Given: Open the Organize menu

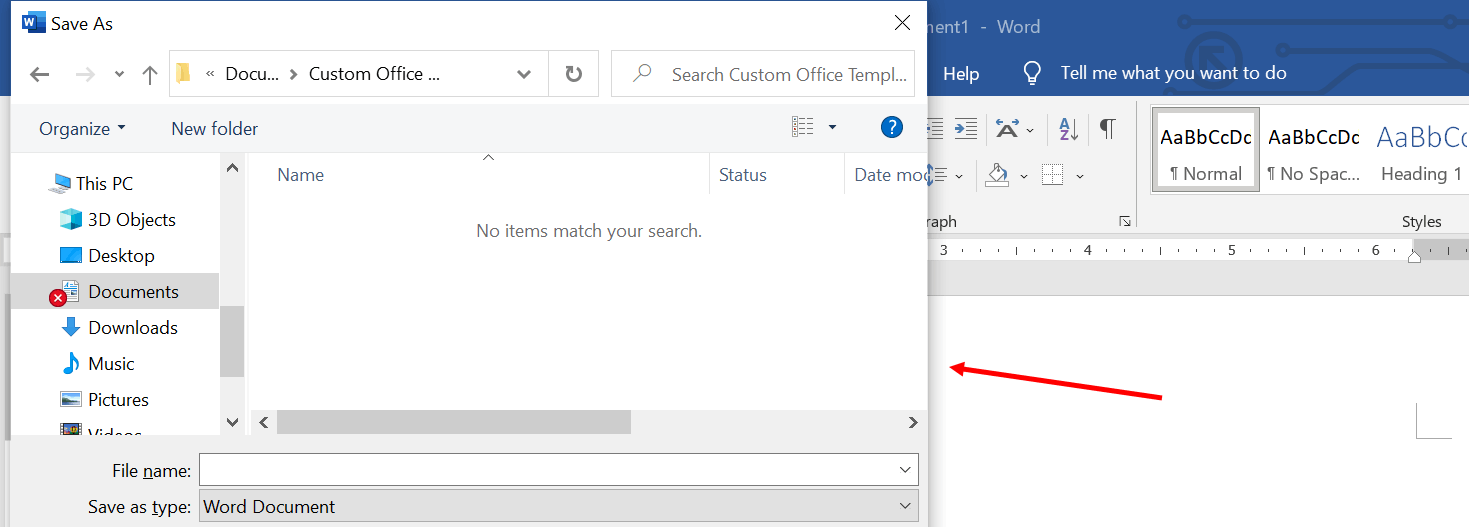Looking at the screenshot, I should pos(82,128).
